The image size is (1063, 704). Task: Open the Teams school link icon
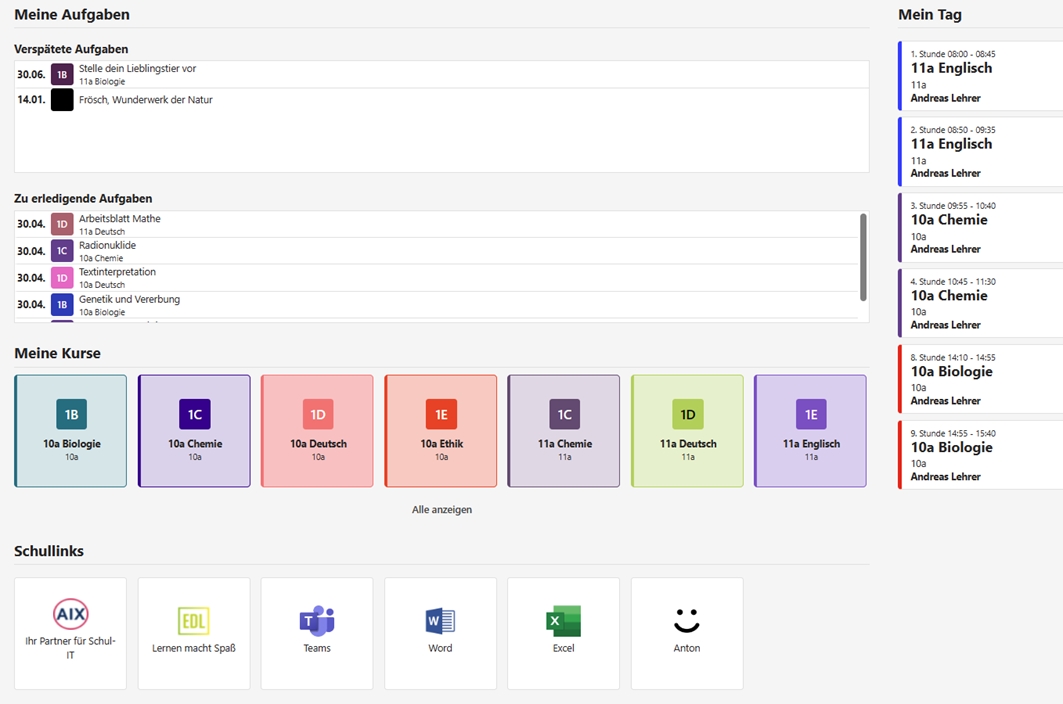coord(317,621)
